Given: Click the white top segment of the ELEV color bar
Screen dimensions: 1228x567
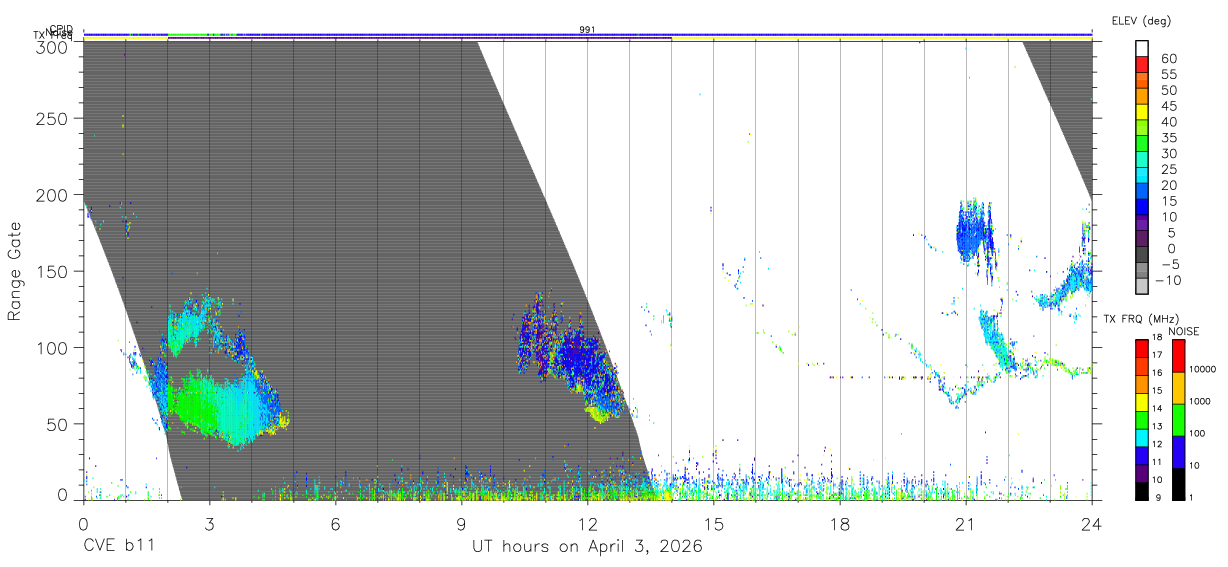Looking at the screenshot, I should pos(1141,48).
